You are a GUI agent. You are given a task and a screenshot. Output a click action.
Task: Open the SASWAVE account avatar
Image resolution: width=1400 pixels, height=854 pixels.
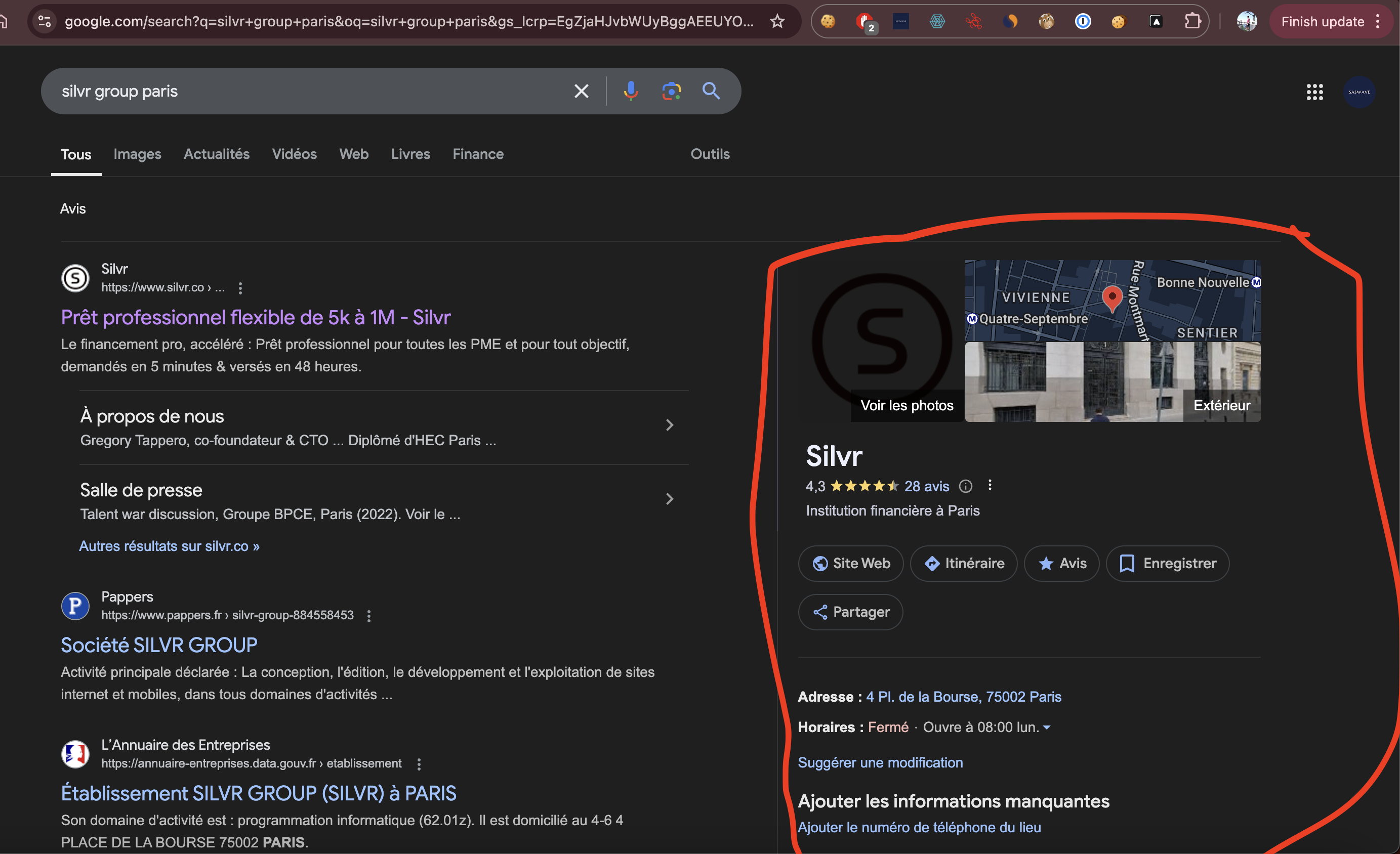(1359, 92)
